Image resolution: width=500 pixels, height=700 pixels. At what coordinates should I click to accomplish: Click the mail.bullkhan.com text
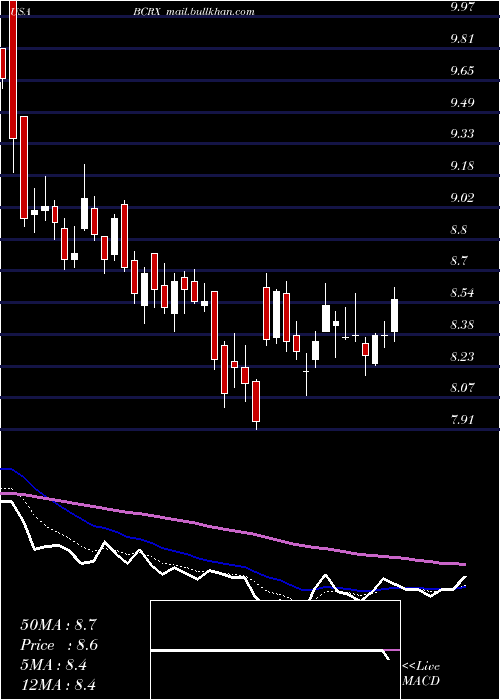click(x=210, y=12)
